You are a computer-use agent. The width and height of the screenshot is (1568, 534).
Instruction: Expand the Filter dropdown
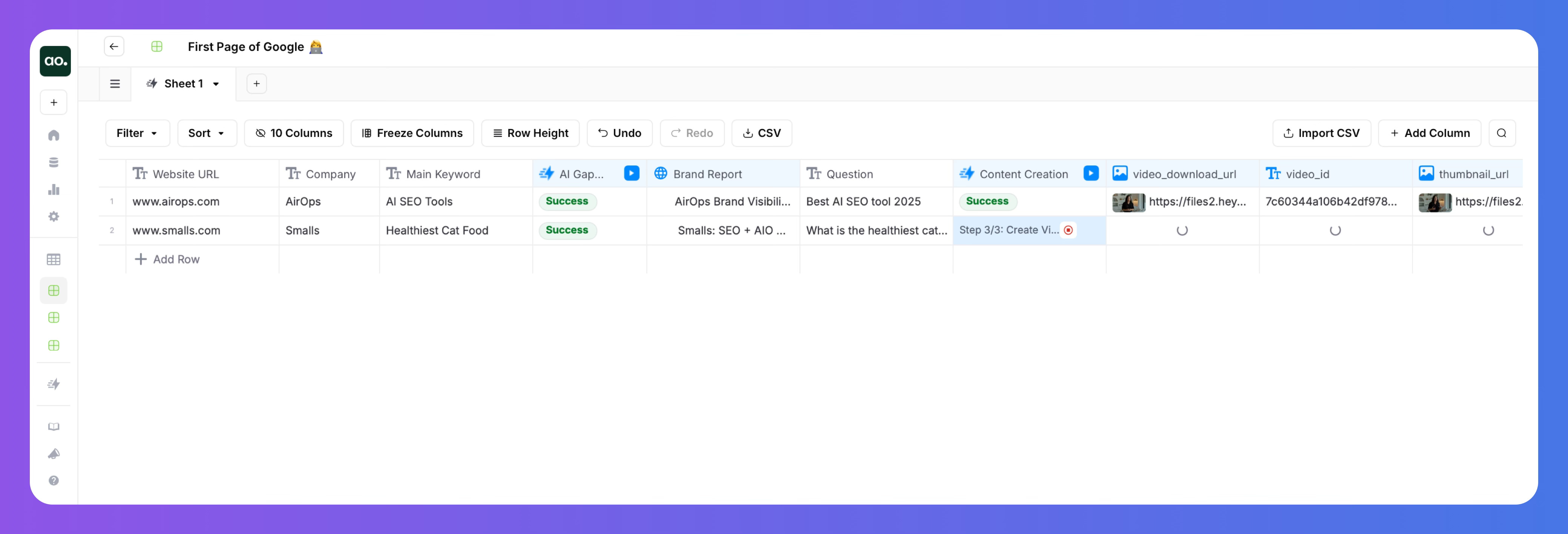pyautogui.click(x=137, y=133)
